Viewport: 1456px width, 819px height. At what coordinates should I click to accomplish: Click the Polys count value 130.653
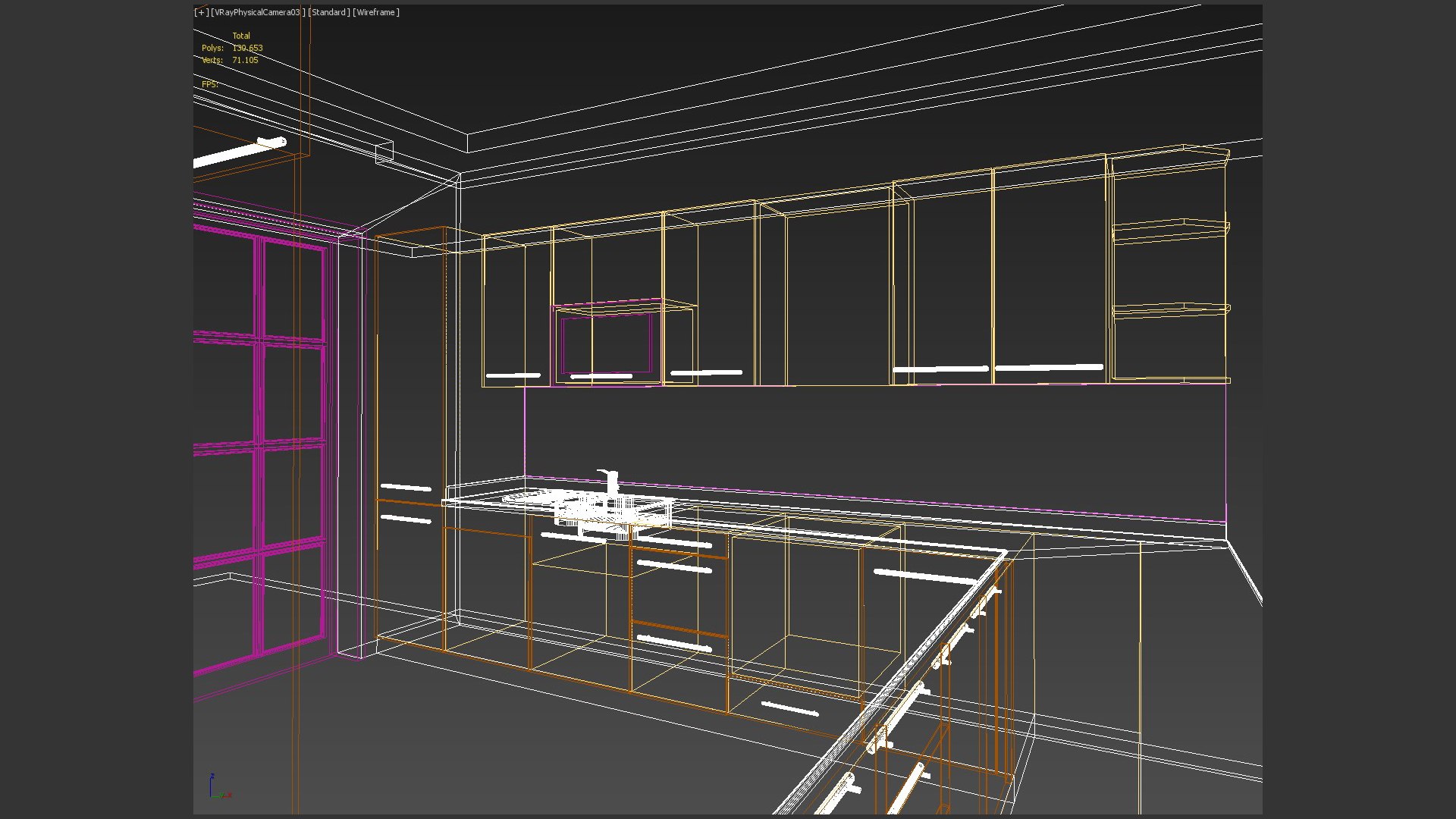pyautogui.click(x=247, y=48)
